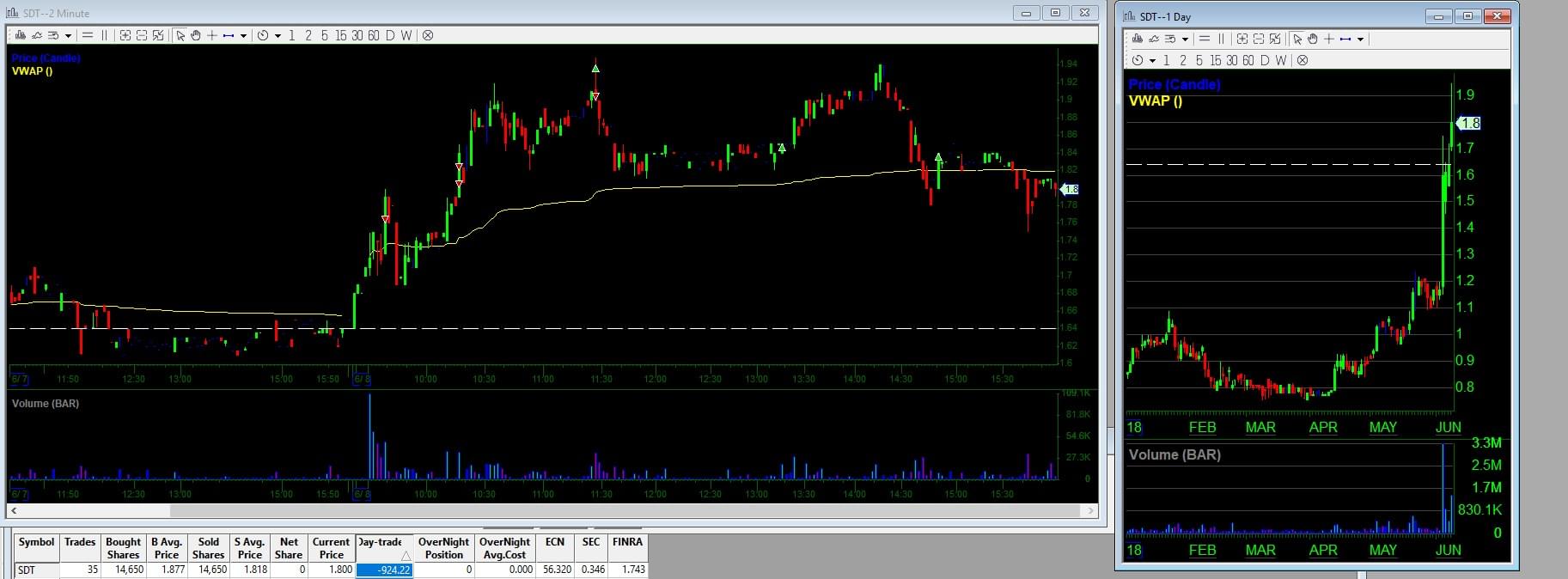
Task: Click the VWAP () label in 2 Minute chart
Action: pos(32,70)
